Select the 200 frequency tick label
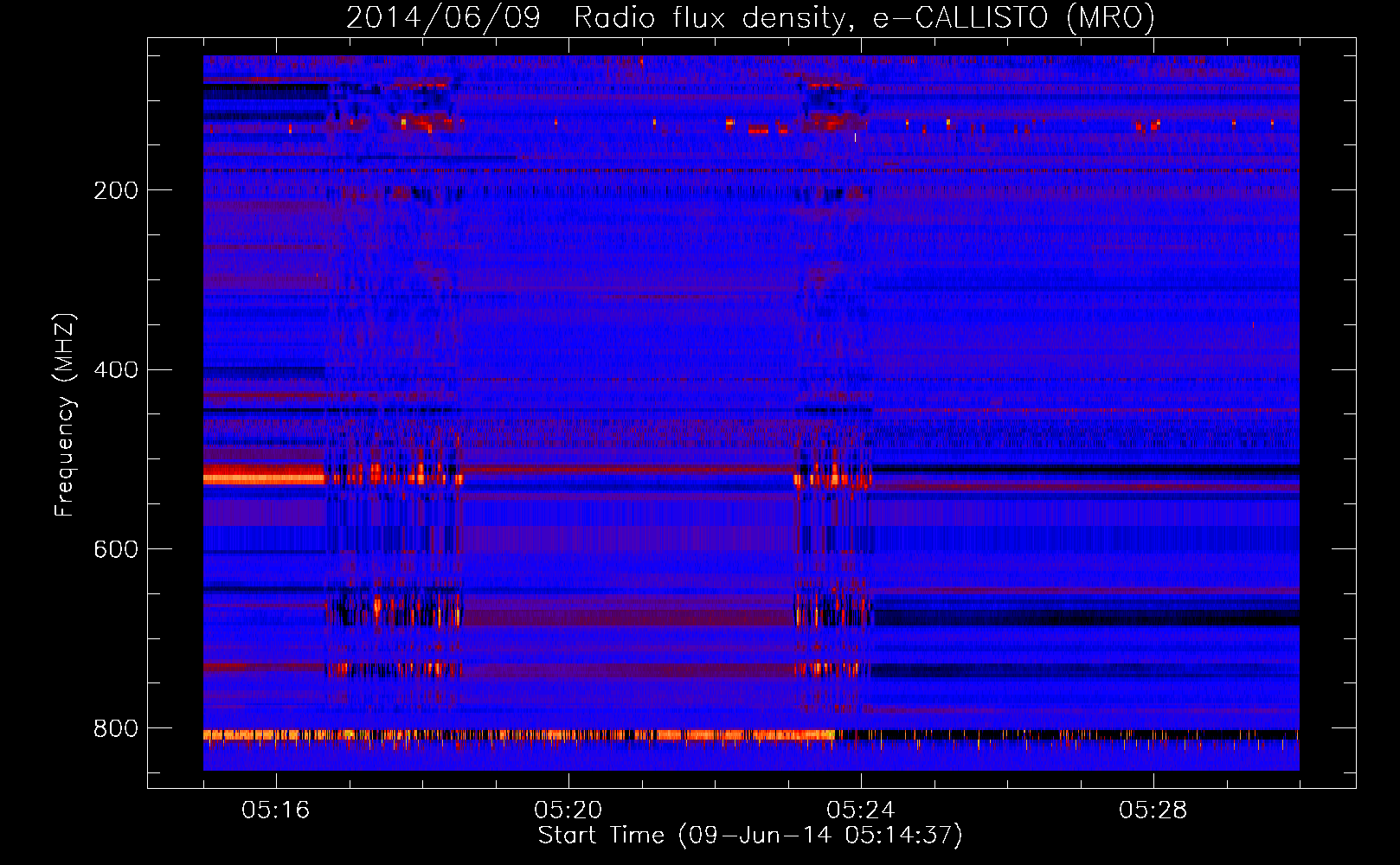The height and width of the screenshot is (865, 1400). point(116,190)
